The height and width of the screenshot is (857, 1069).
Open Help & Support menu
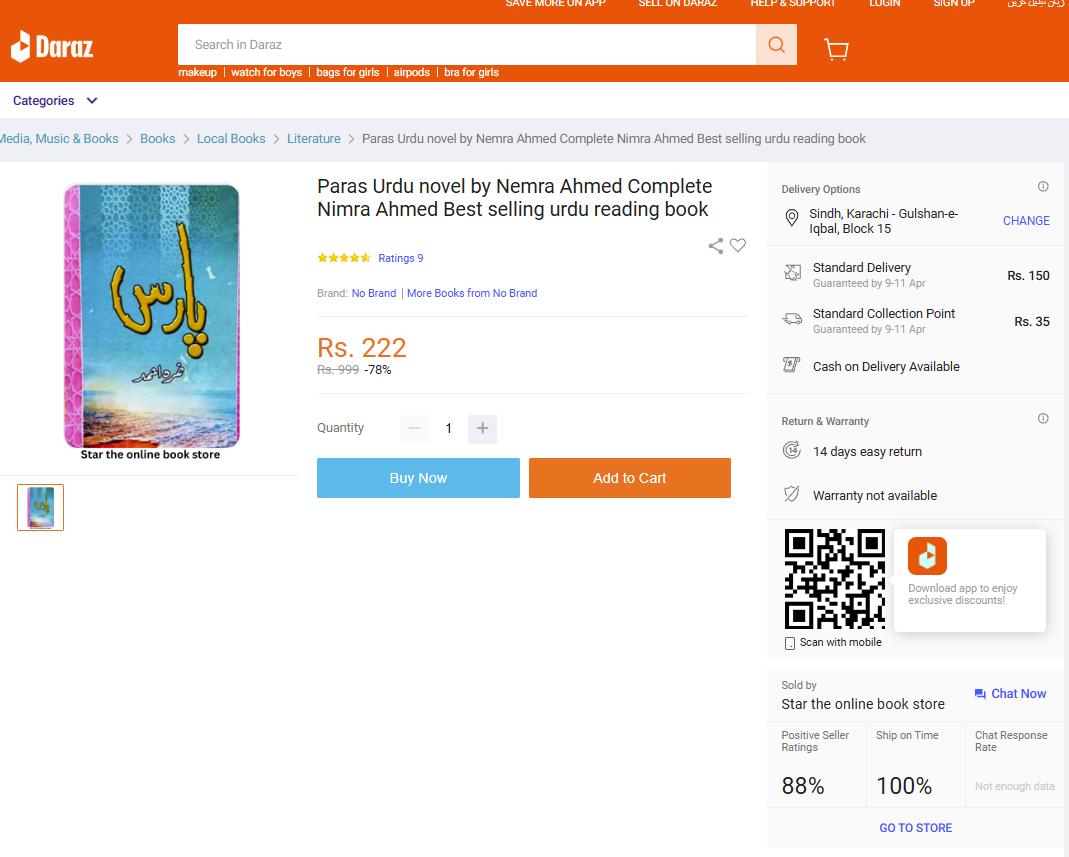click(793, 3)
